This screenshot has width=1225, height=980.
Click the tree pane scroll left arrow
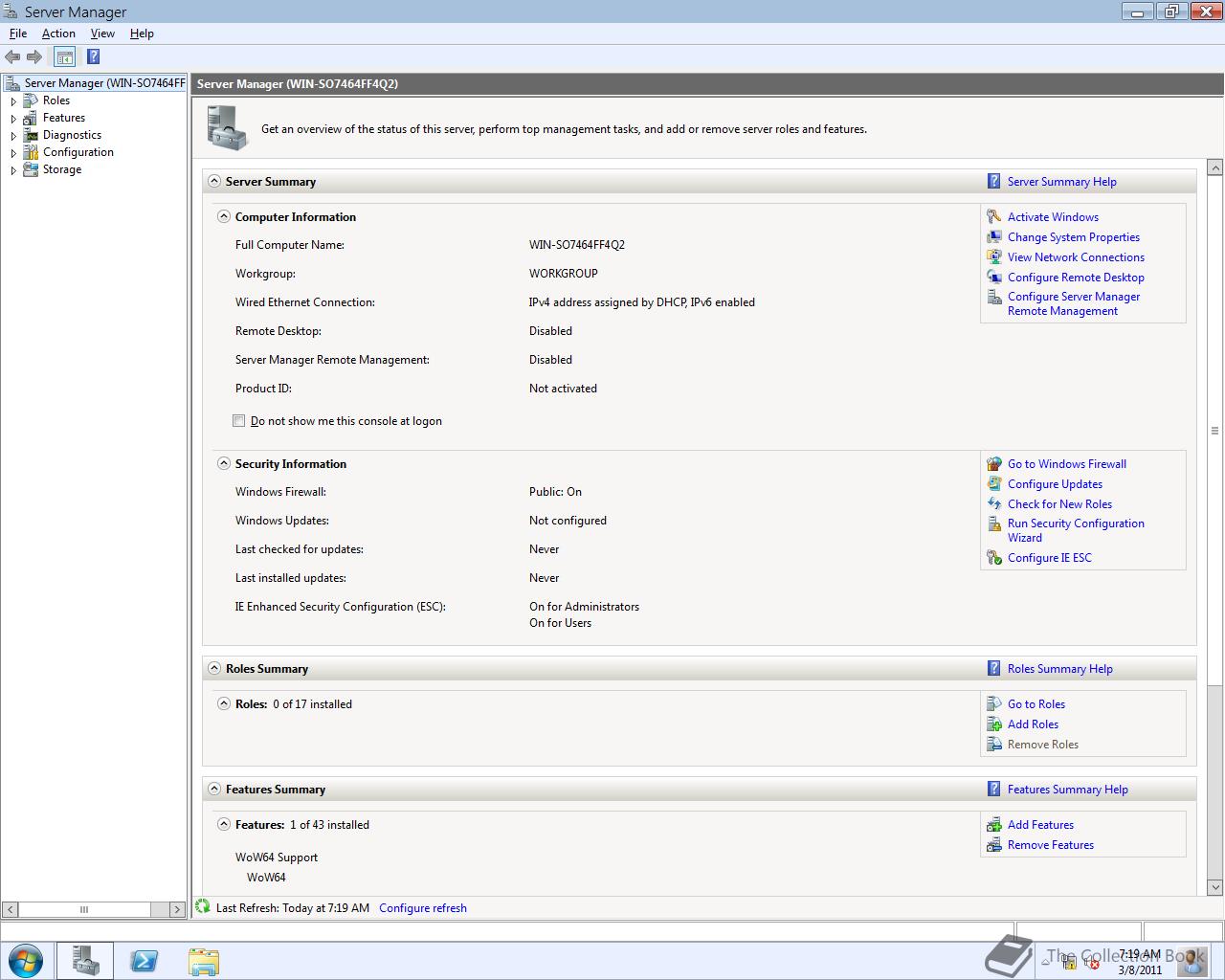coord(10,909)
